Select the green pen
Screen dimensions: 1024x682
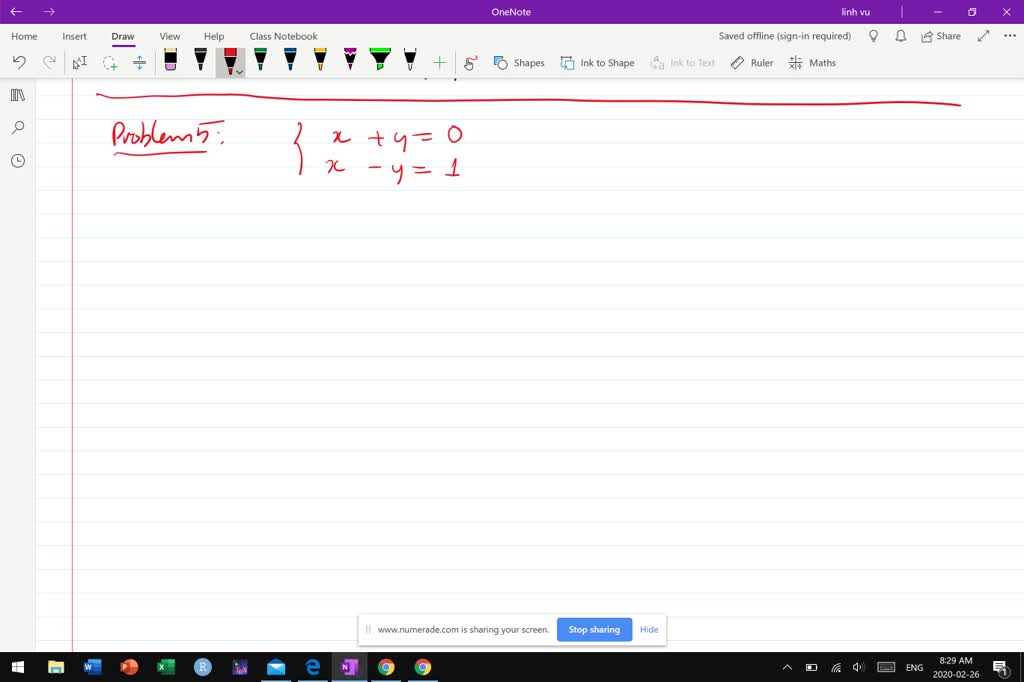pos(260,62)
